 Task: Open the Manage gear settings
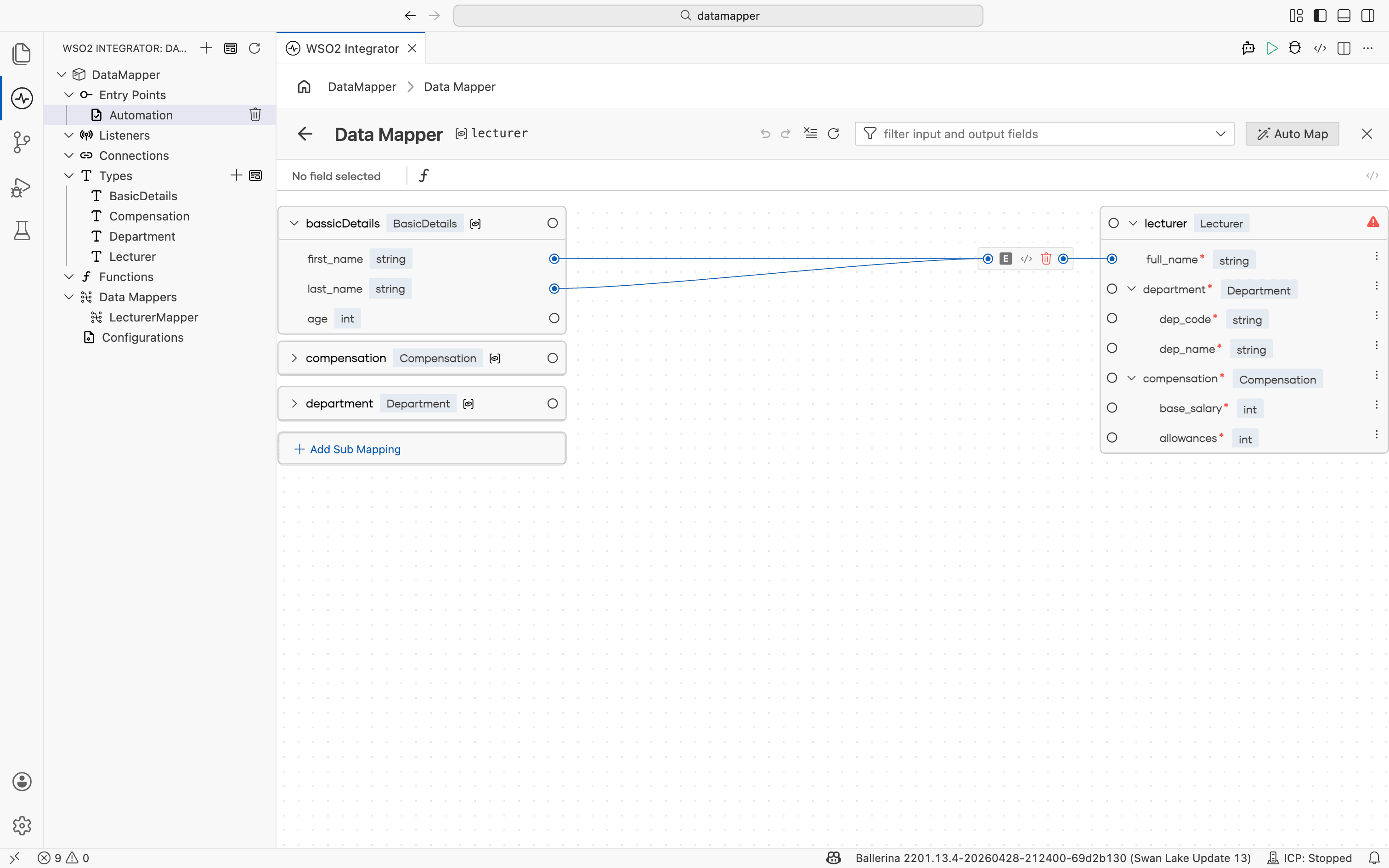22,826
